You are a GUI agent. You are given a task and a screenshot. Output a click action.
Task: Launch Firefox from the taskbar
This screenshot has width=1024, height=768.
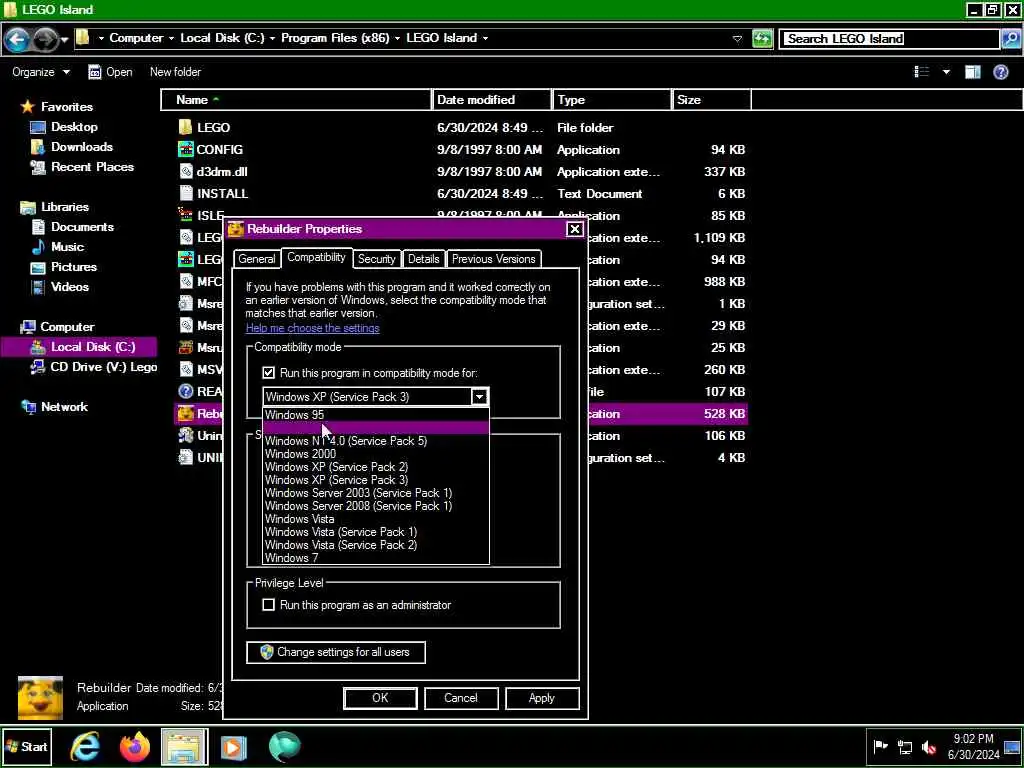point(135,747)
